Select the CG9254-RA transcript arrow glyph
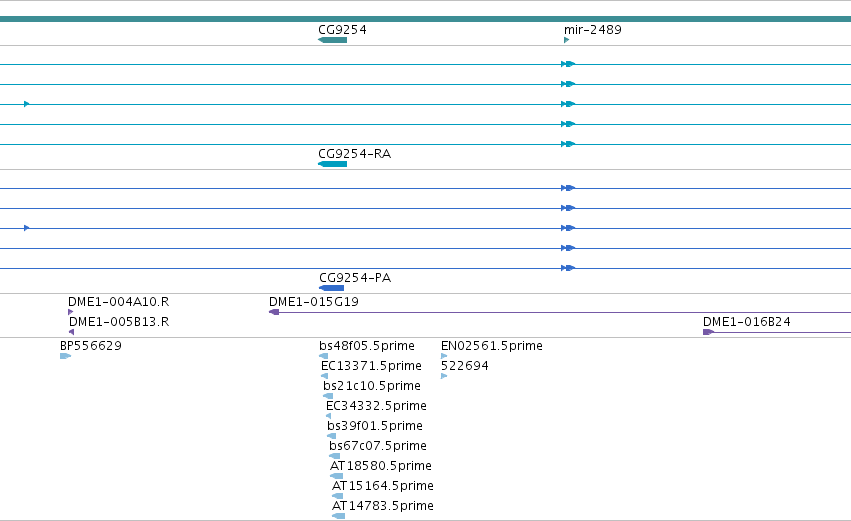Viewport: 851px width, 521px height. [x=332, y=164]
